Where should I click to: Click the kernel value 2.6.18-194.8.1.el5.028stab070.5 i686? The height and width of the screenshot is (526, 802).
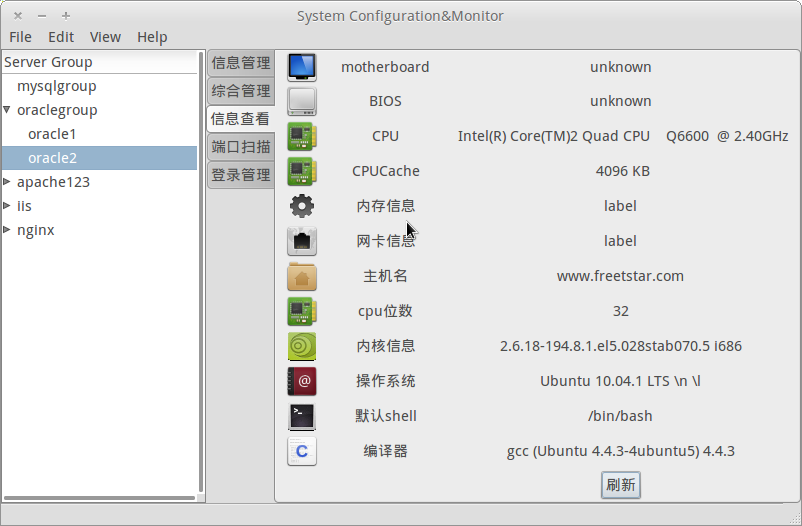[x=620, y=346]
